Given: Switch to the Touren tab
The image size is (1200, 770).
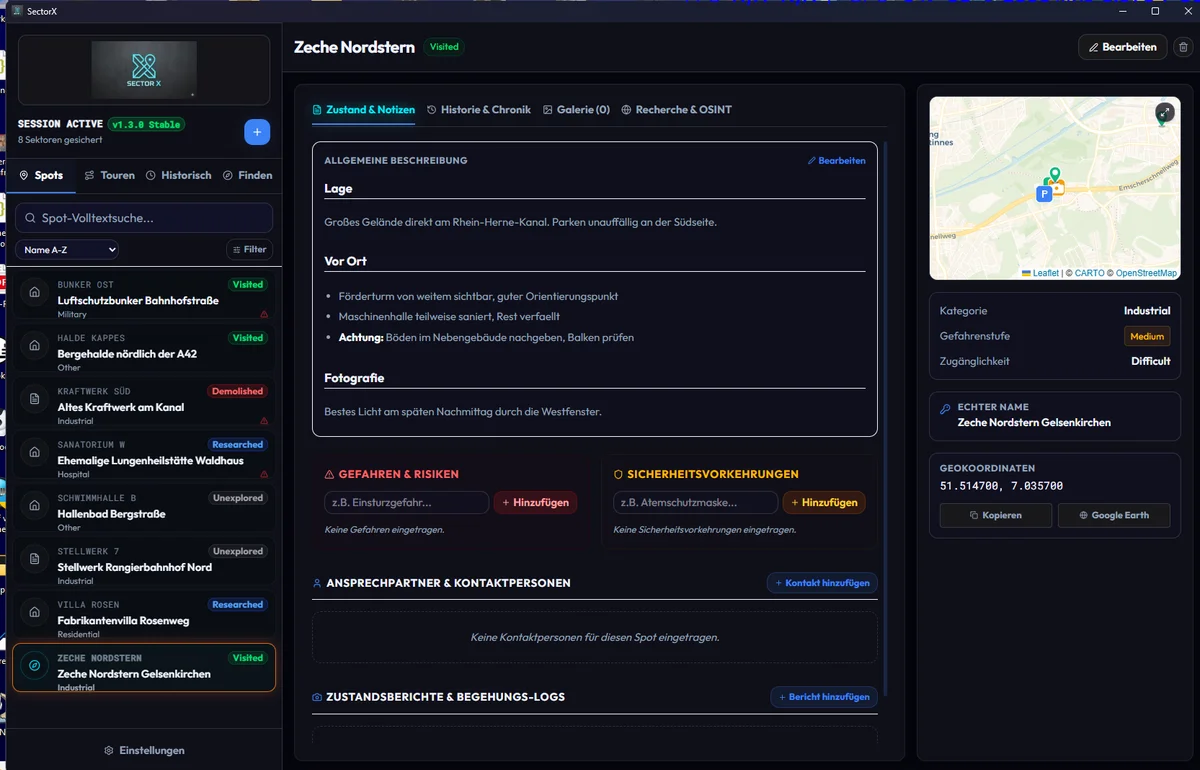Looking at the screenshot, I should [110, 175].
